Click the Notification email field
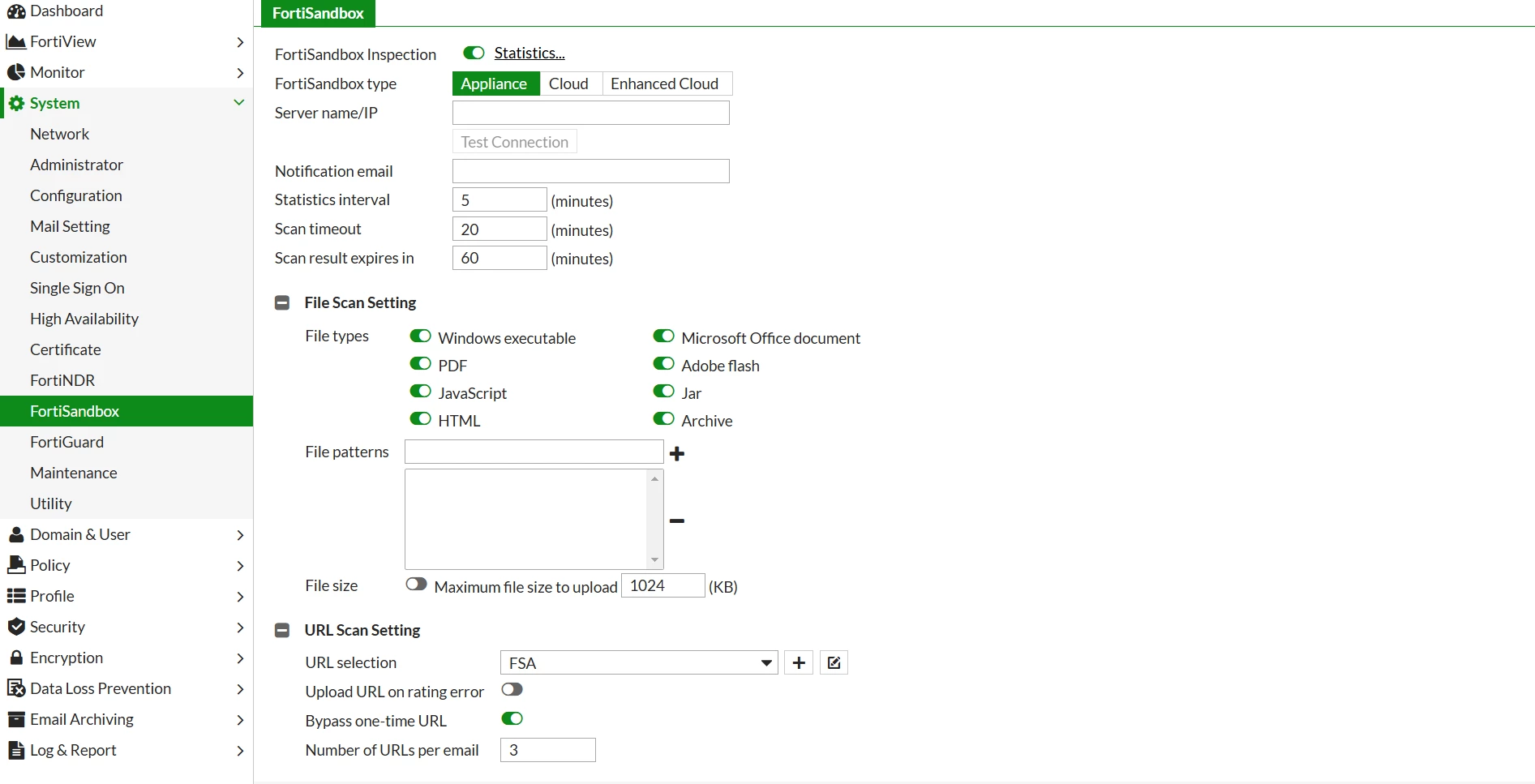The width and height of the screenshot is (1535, 784). [x=591, y=171]
